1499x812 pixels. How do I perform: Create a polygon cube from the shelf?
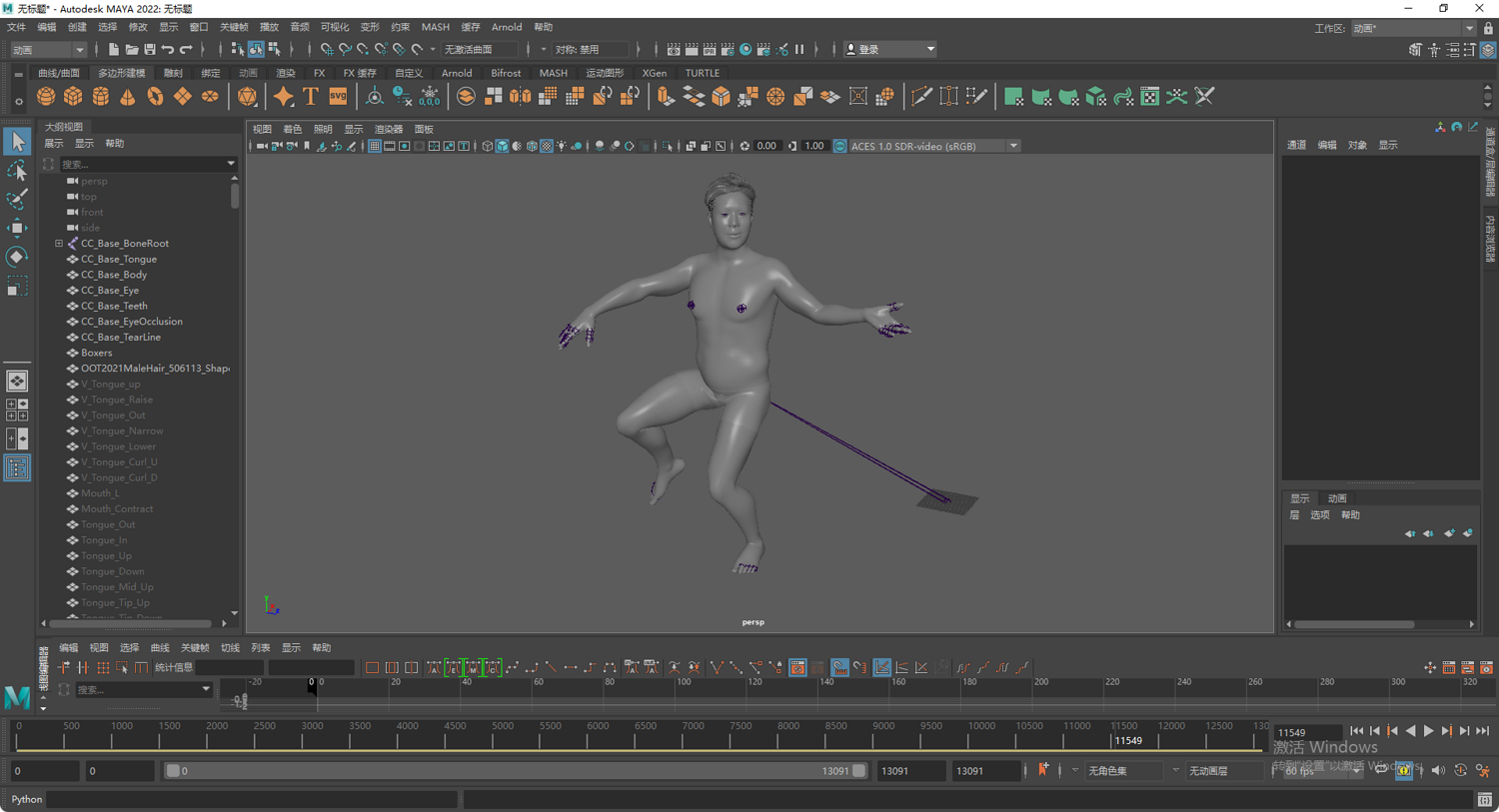point(73,97)
